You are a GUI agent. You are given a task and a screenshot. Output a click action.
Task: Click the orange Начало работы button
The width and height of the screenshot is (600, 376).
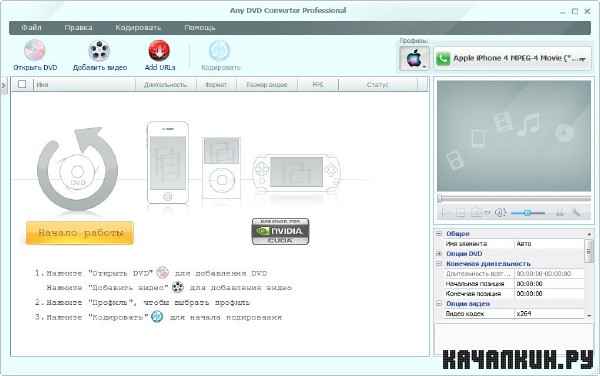pos(80,233)
